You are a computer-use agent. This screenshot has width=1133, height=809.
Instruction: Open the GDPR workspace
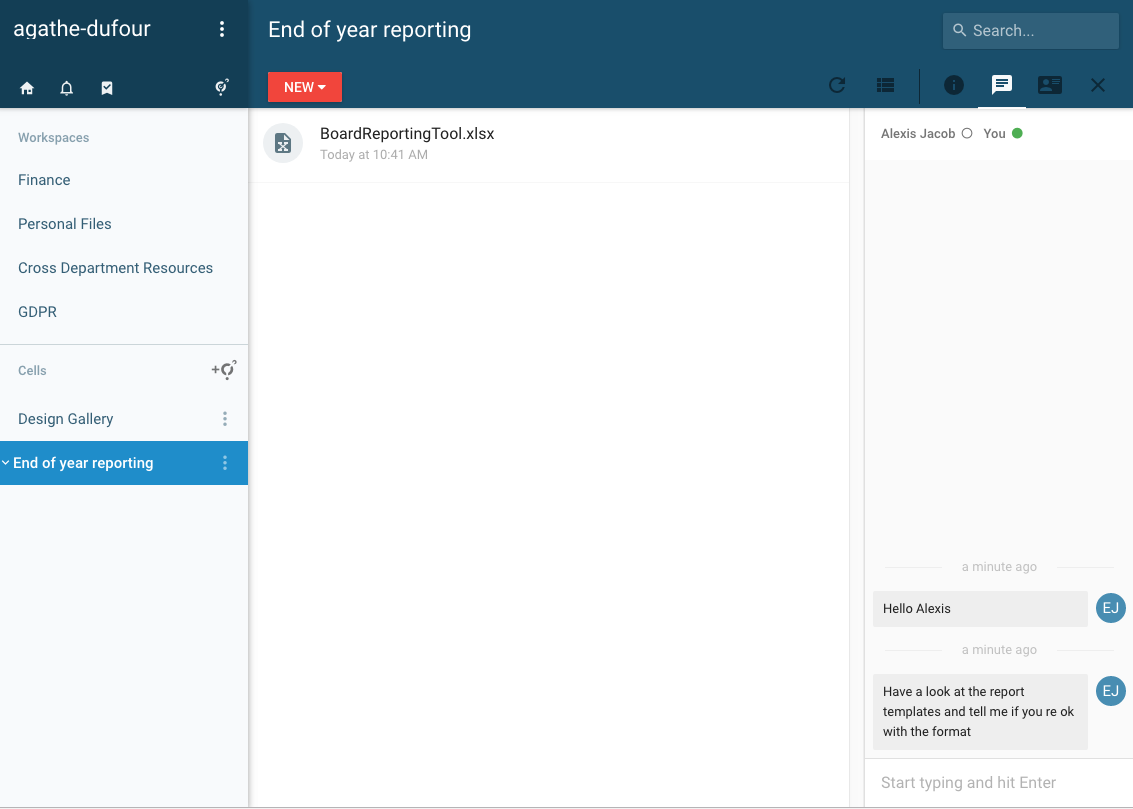38,312
